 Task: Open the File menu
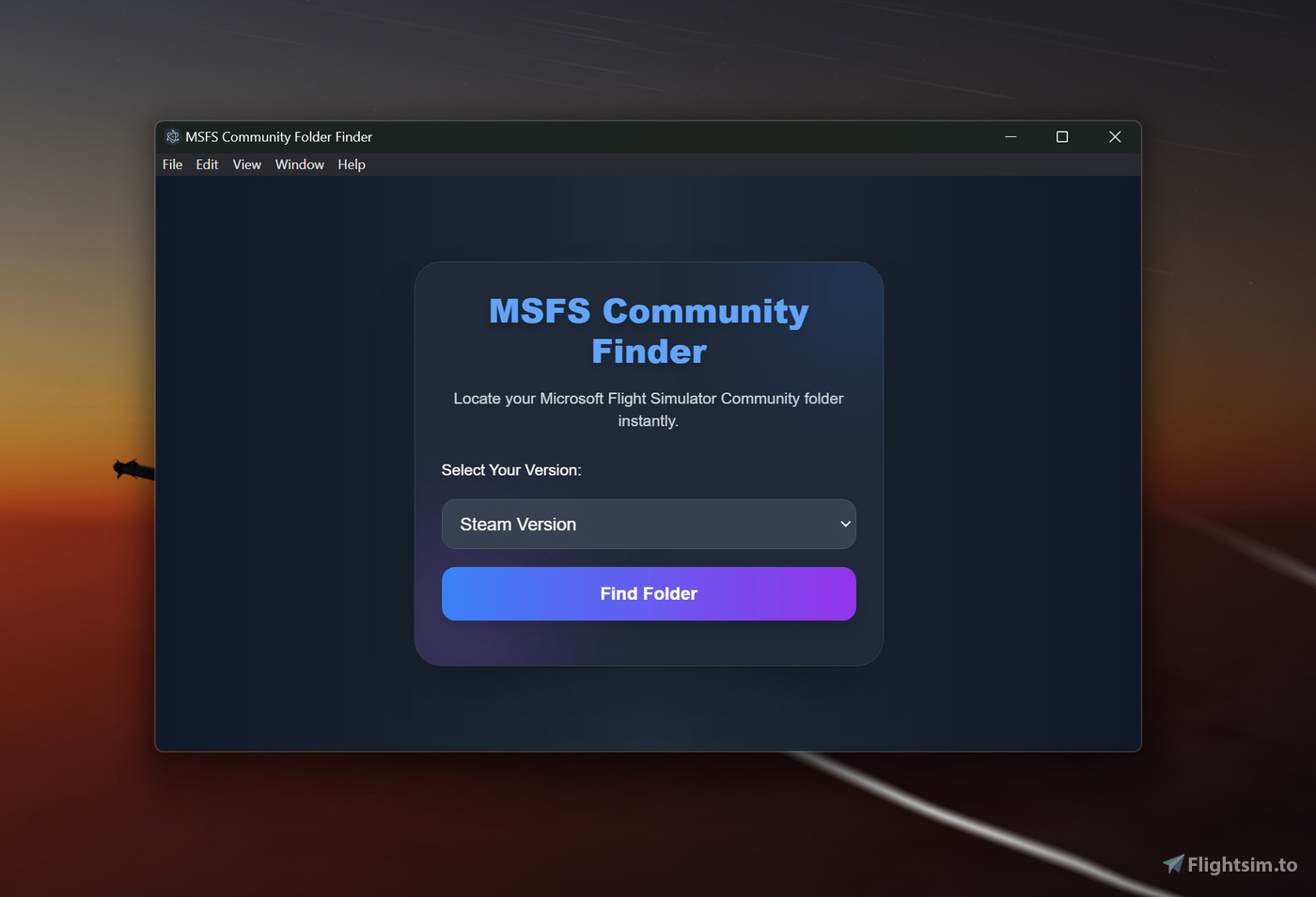(x=172, y=165)
